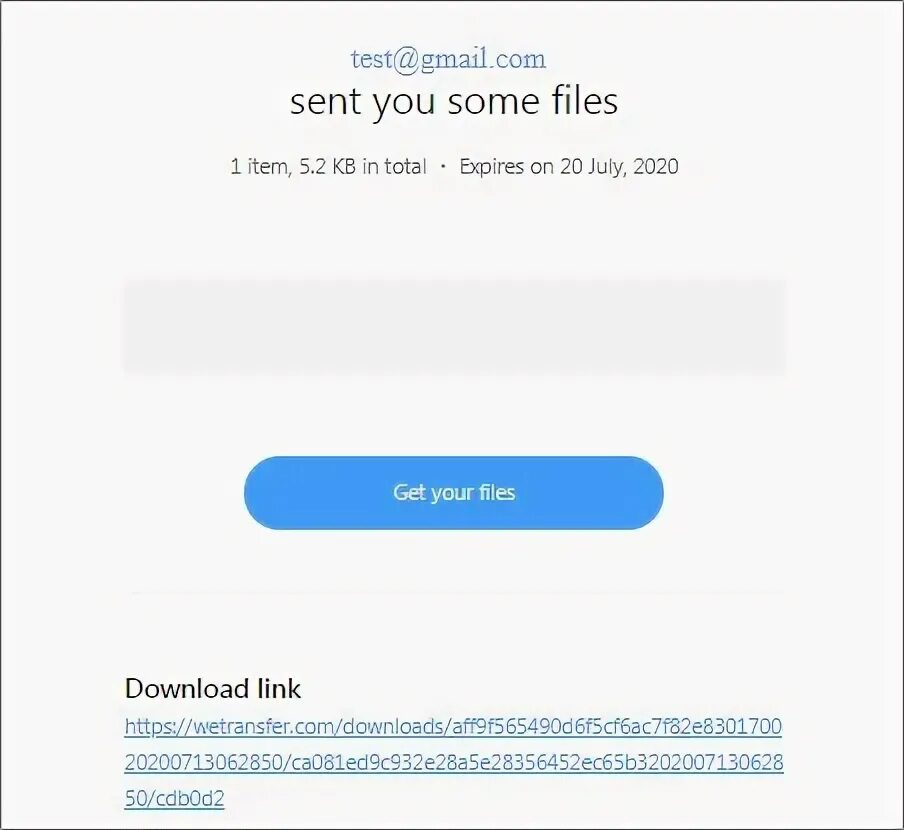
Task: Click the 'Download link' heading
Action: (213, 688)
